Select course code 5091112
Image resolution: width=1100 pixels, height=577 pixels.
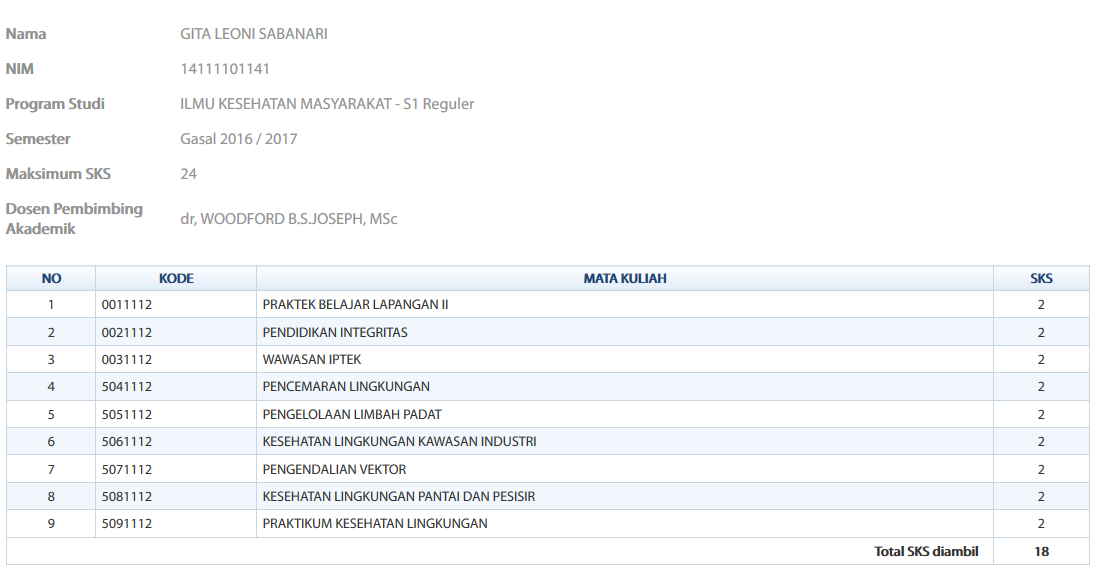pyautogui.click(x=127, y=524)
